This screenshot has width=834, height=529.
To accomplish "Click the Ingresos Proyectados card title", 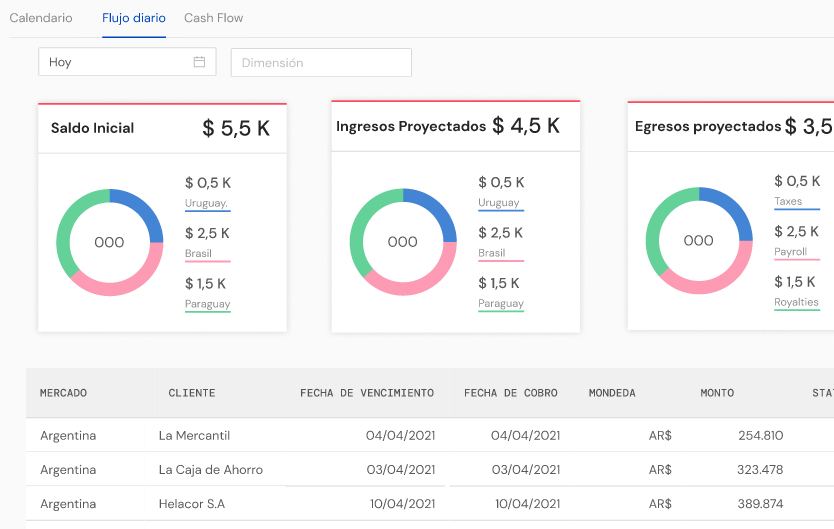I will tap(411, 127).
